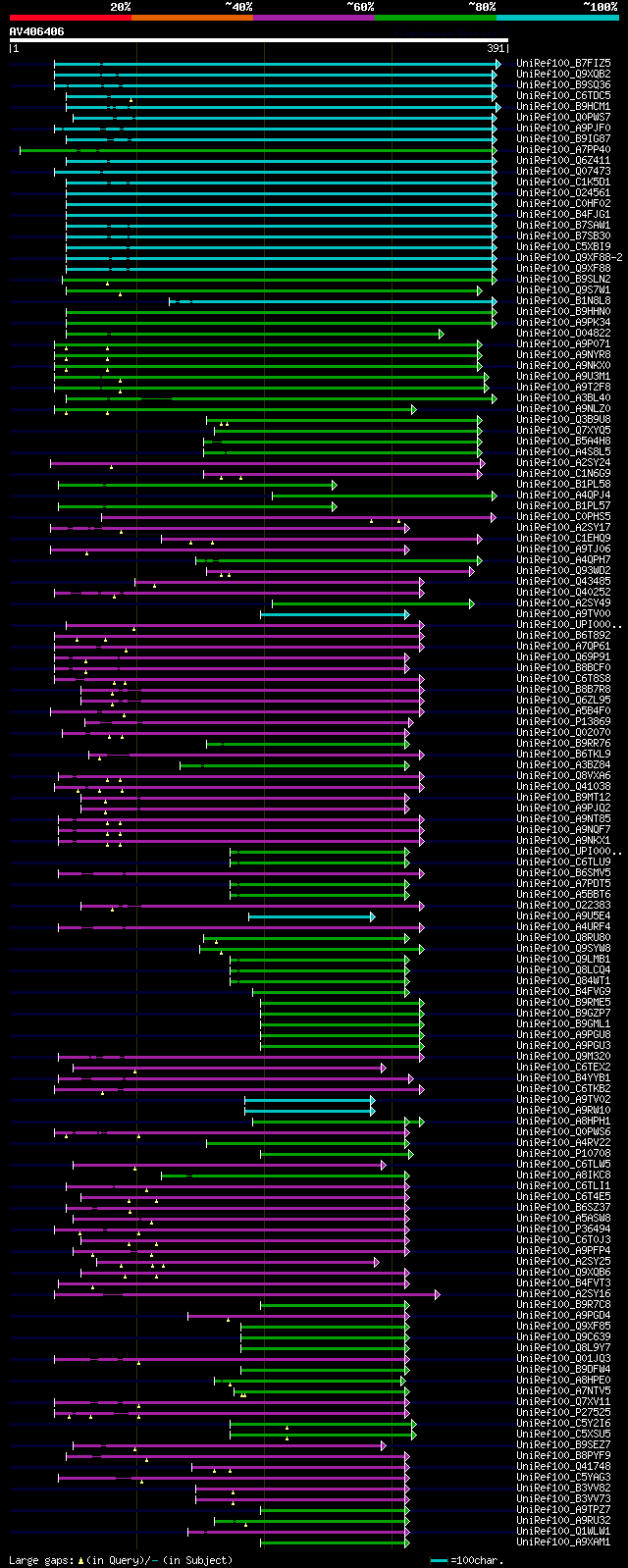
Task: Click the cyan ~100% identity legend segment
Action: pos(557,18)
